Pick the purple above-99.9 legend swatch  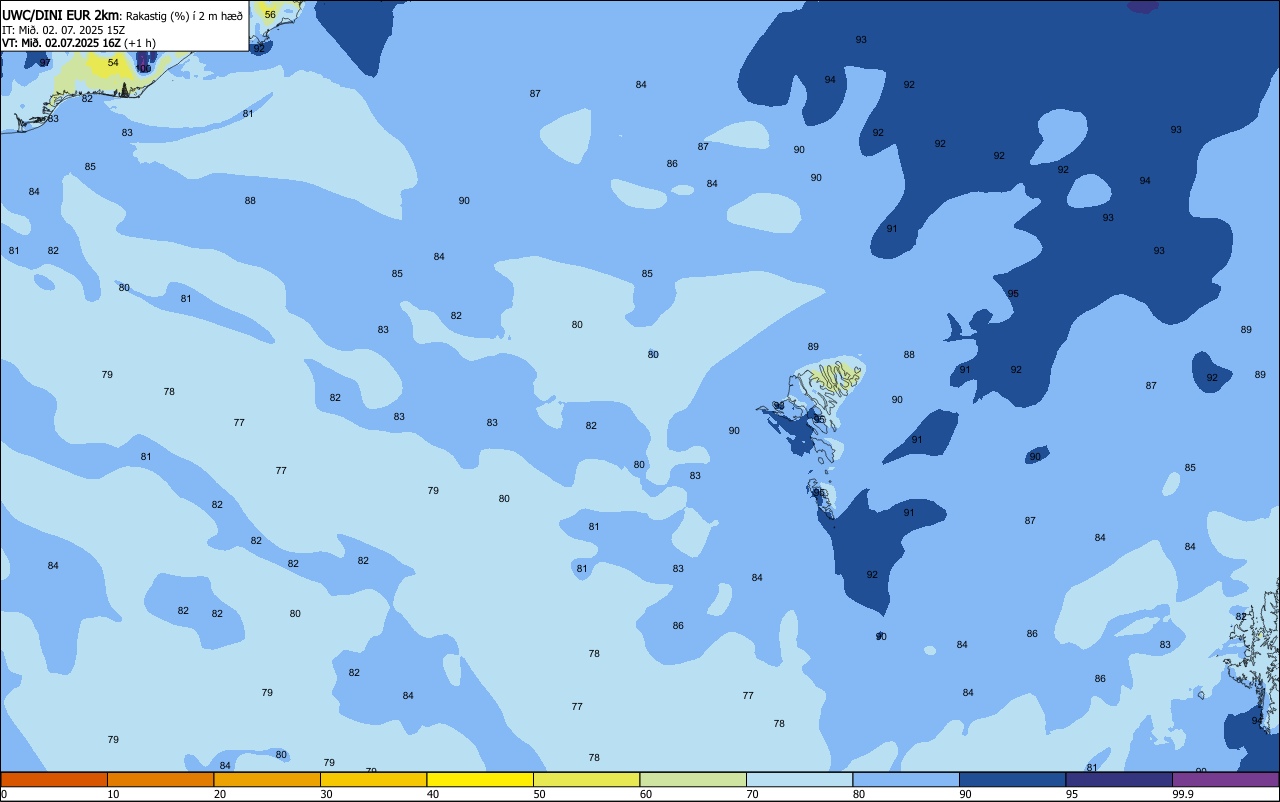pos(1225,779)
